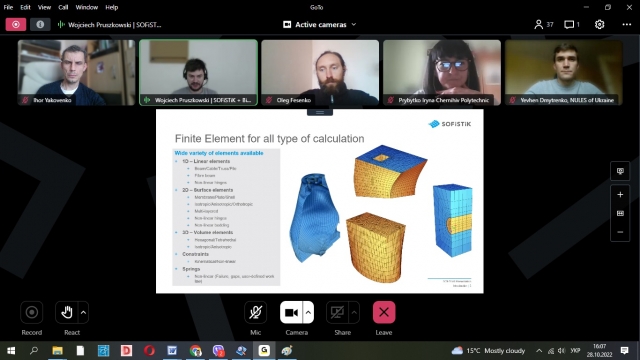This screenshot has width=640, height=360.
Task: Open the session info icon
Action: click(x=40, y=24)
